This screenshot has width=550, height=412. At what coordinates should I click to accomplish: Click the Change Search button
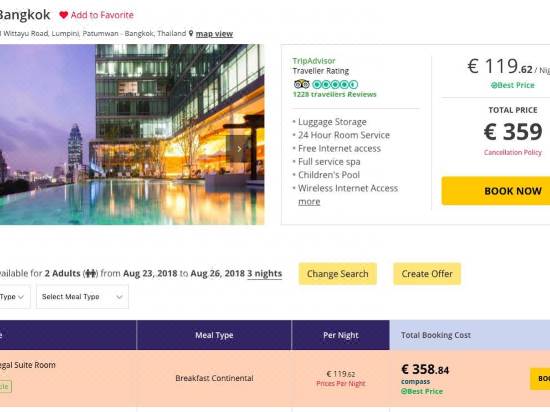coord(338,273)
